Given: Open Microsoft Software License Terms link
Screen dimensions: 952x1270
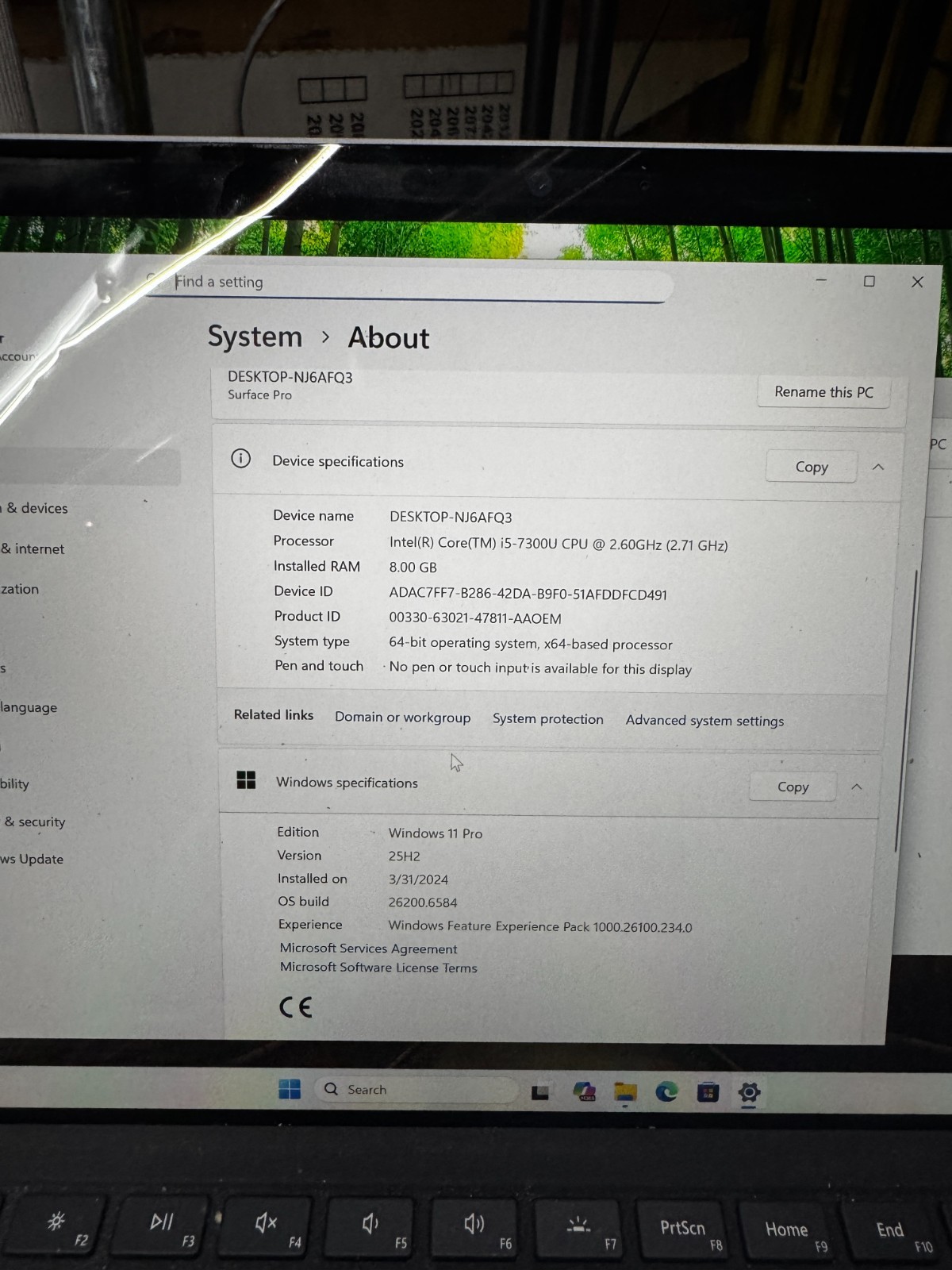Looking at the screenshot, I should pyautogui.click(x=378, y=968).
